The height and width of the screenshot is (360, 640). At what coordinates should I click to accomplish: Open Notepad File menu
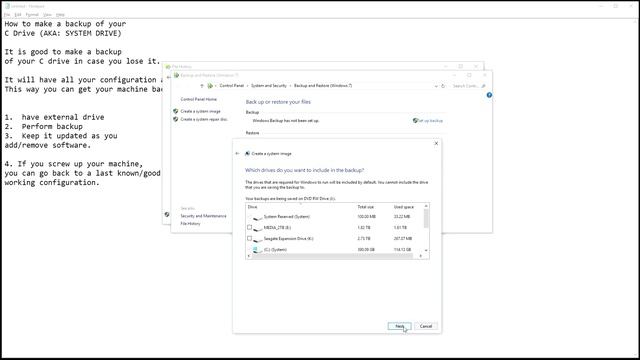(7, 15)
